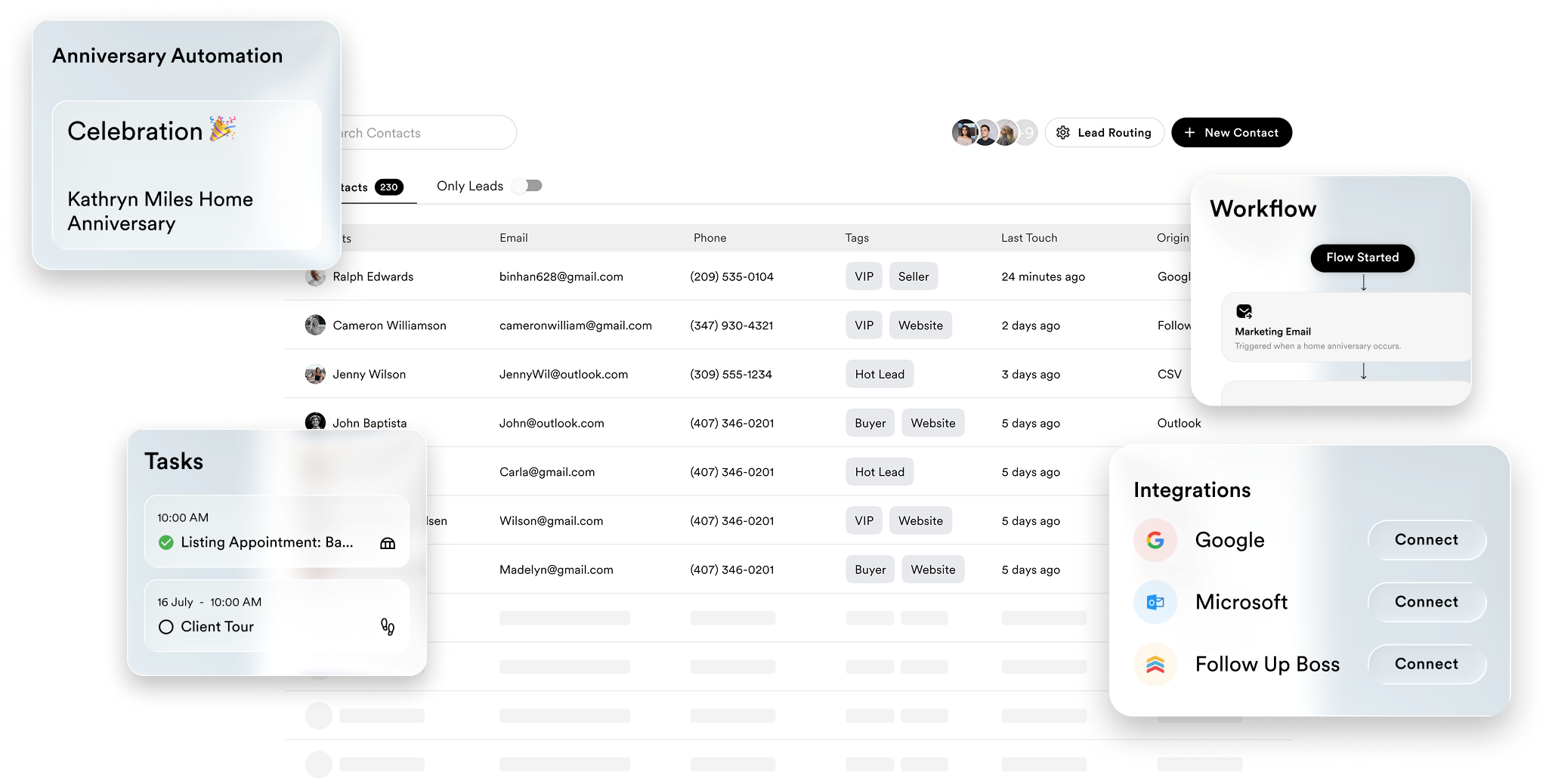Connect the Follow Up Boss integration
Screen dimensions: 1549x784
click(x=1426, y=664)
